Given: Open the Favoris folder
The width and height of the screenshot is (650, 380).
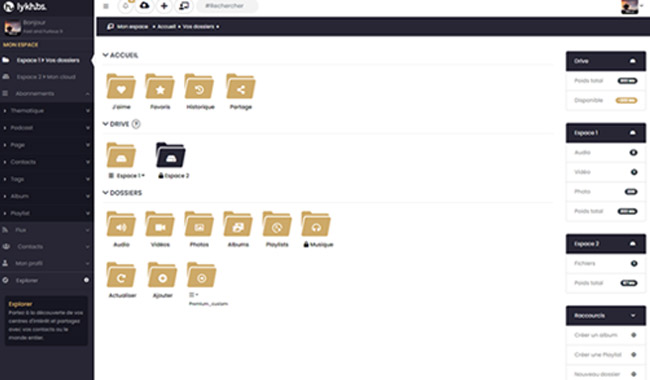Looking at the screenshot, I should (x=160, y=87).
